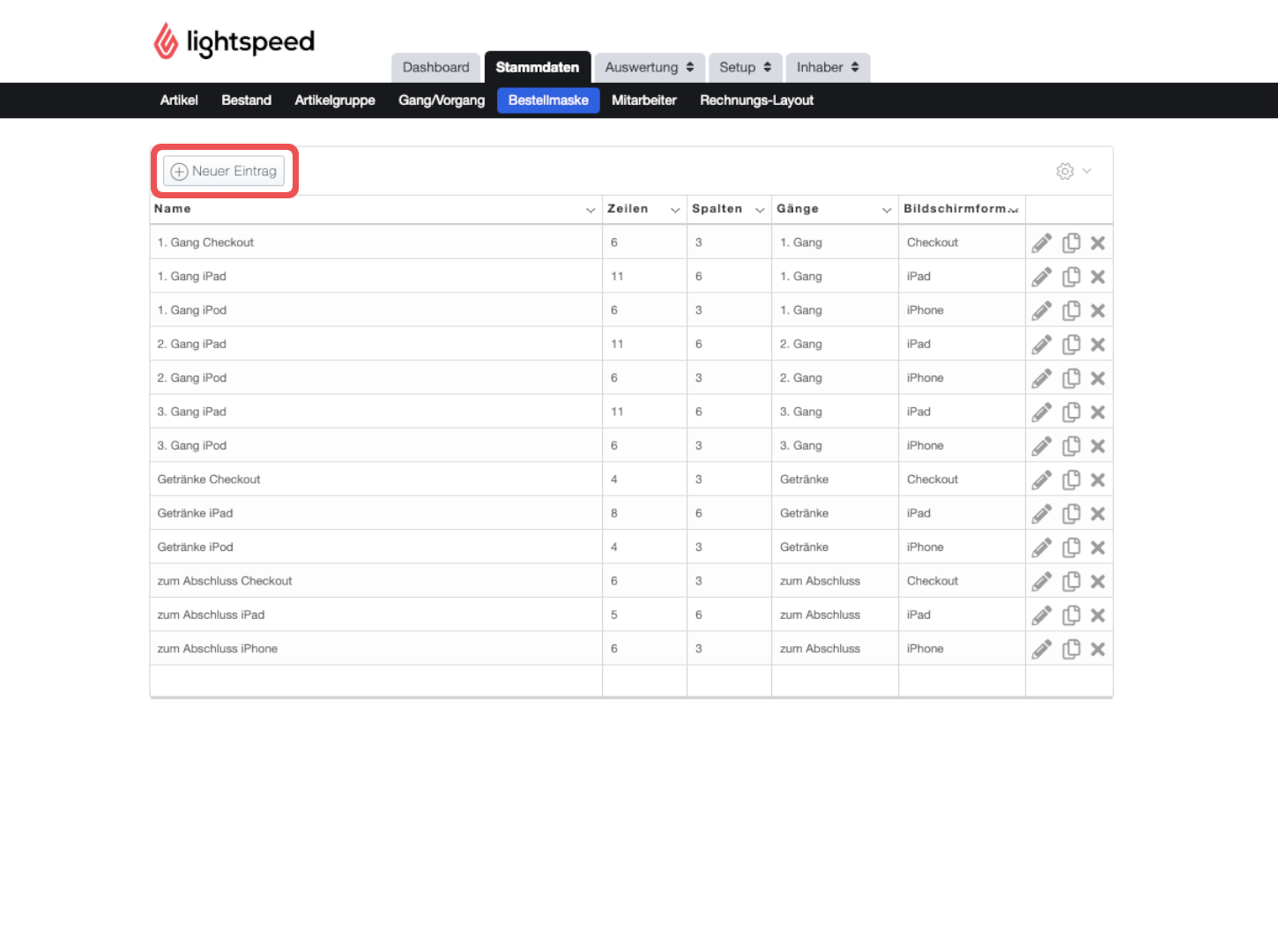Edit the zum Abschluss iPhone entry
The height and width of the screenshot is (952, 1278).
click(x=1042, y=650)
